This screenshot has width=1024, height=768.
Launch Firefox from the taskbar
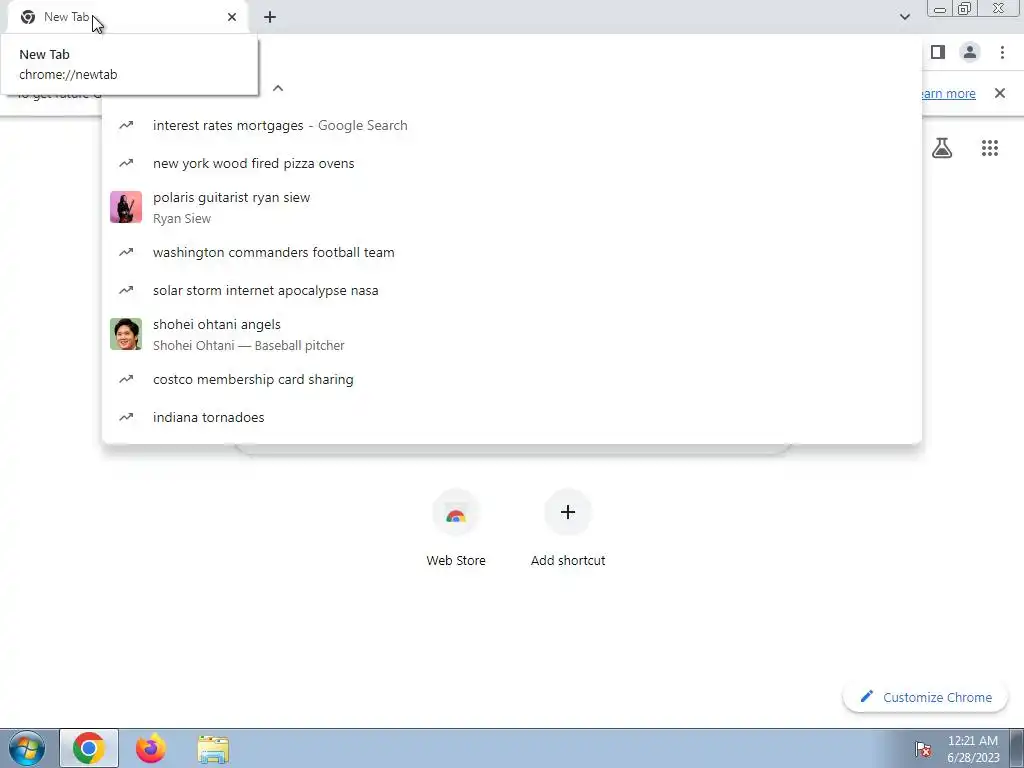151,748
